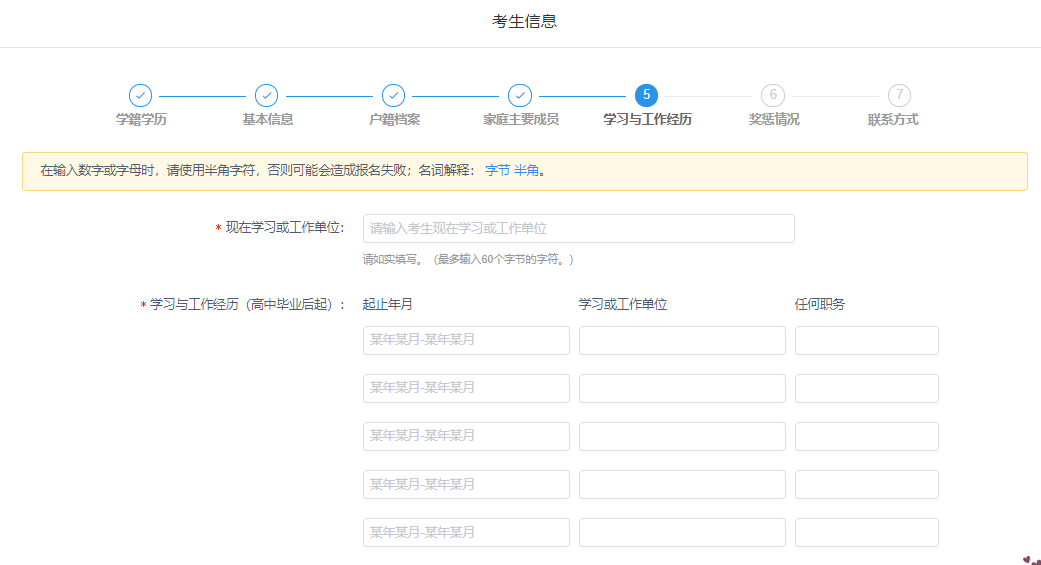Click the 家庭主要成员 step checkmark icon
This screenshot has height=565, width=1041.
(520, 95)
